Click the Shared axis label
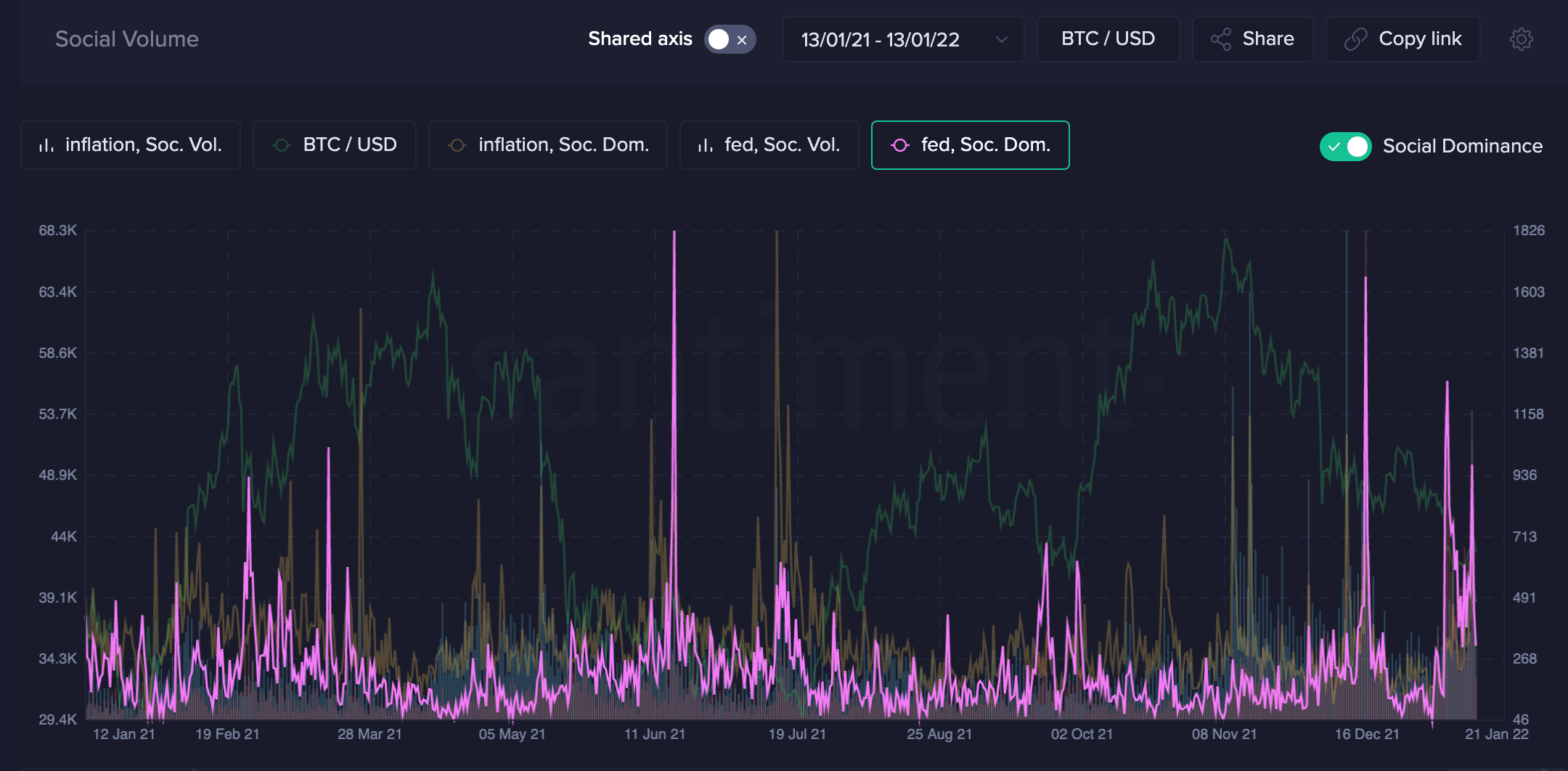Screen dimensions: 1568x771 point(640,39)
